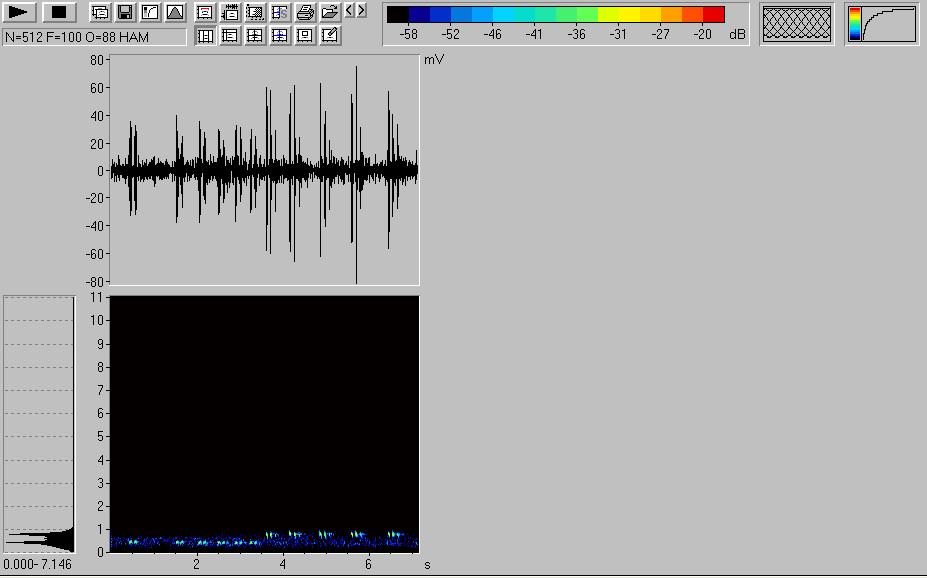Click the overlapping windows icon beside Stop
The image size is (927, 578).
tap(100, 13)
